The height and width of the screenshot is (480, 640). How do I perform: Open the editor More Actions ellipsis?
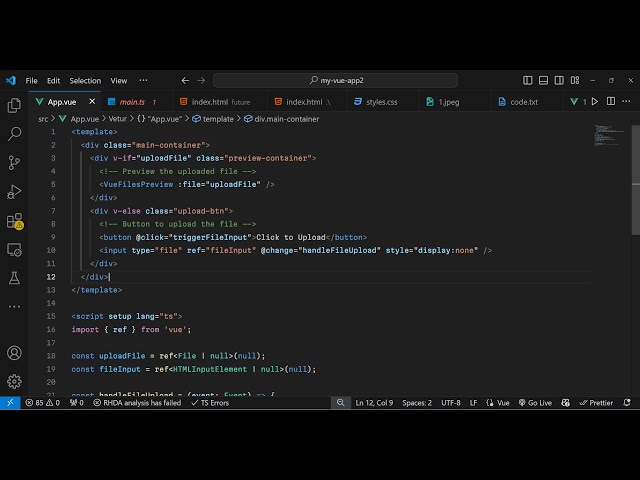click(625, 102)
